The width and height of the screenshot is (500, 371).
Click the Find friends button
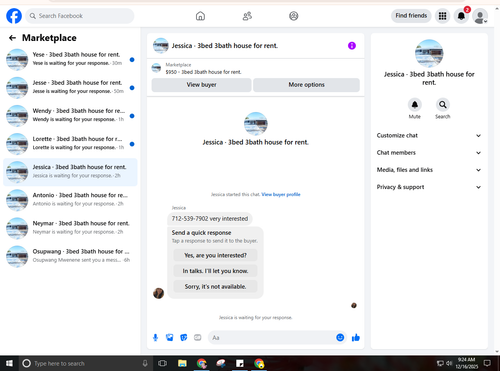tap(411, 16)
